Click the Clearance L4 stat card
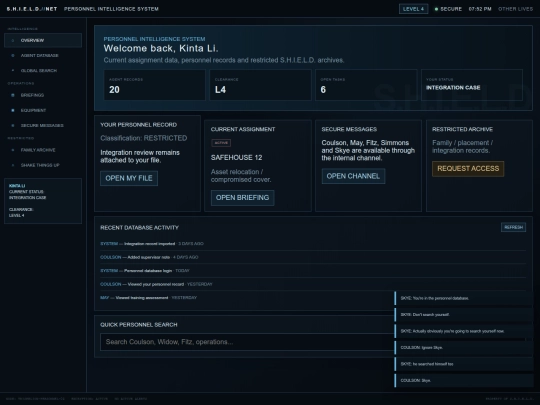 (x=260, y=85)
